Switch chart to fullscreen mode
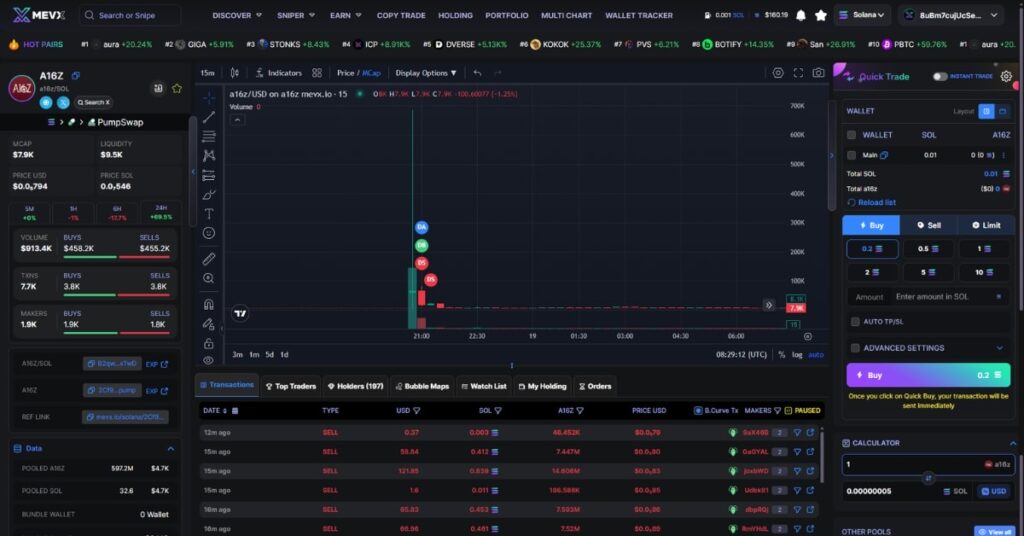The image size is (1024, 536). pyautogui.click(x=798, y=73)
